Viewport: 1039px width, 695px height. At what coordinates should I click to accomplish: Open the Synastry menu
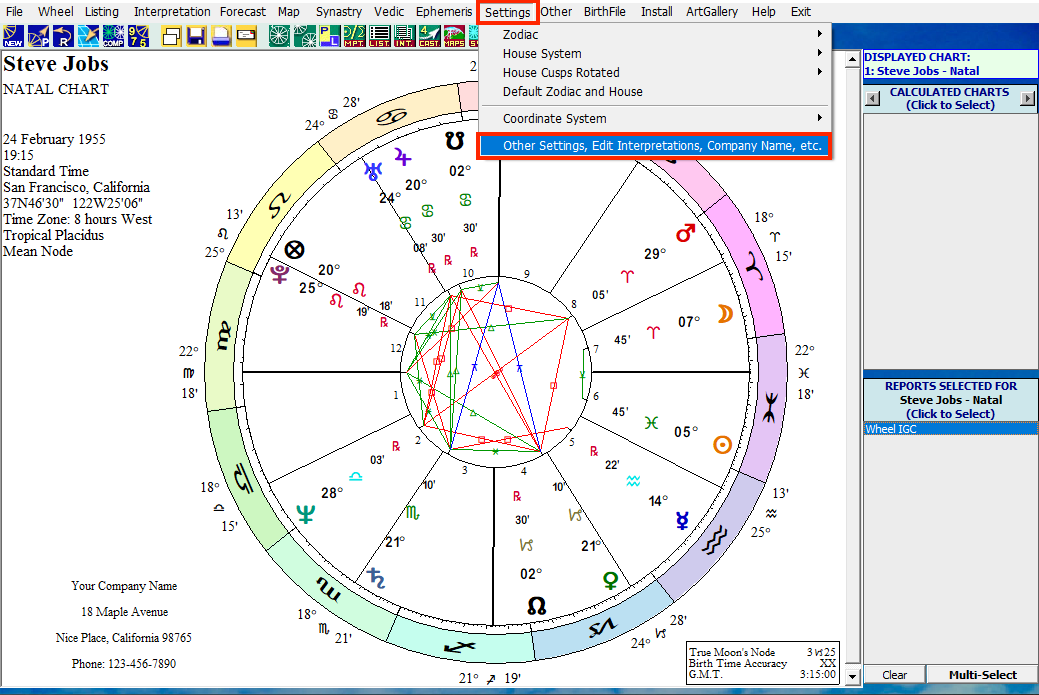click(339, 12)
